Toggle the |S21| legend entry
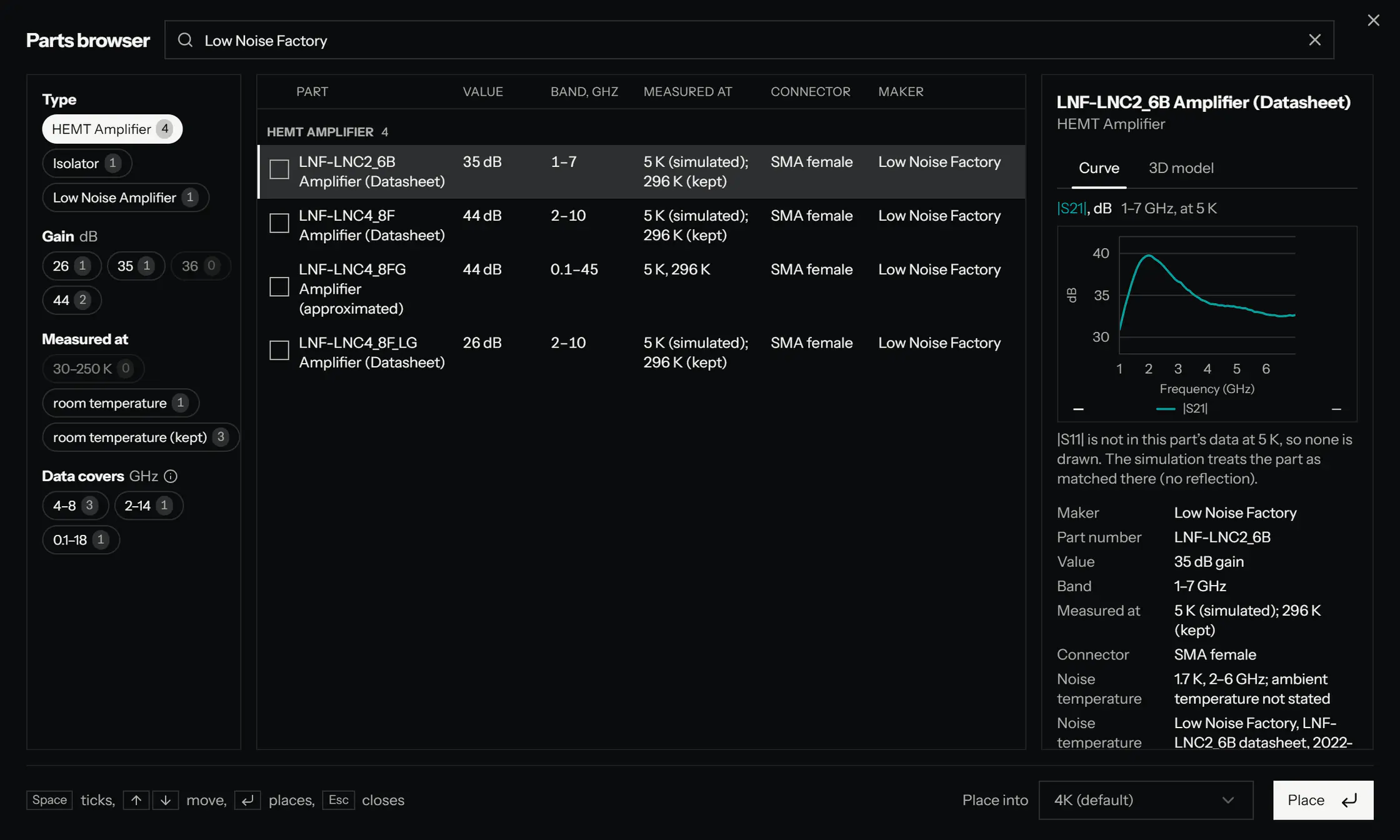The width and height of the screenshot is (1400, 840). [x=1182, y=409]
